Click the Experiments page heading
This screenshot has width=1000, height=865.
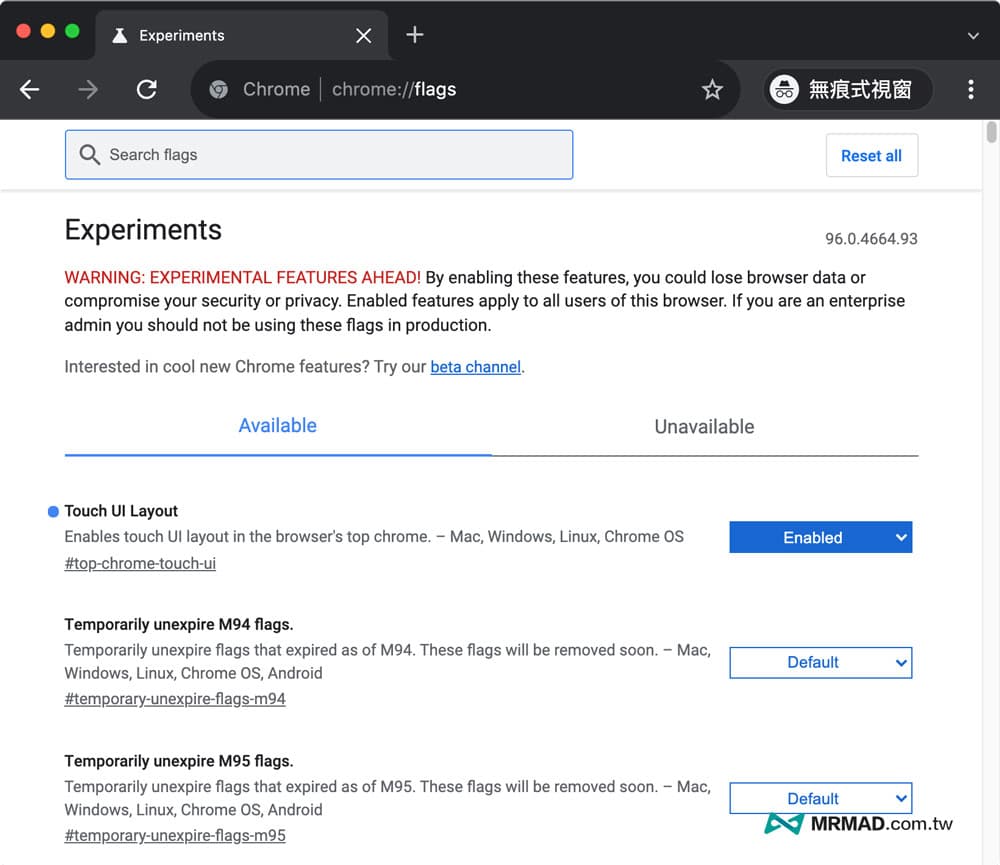[x=143, y=230]
